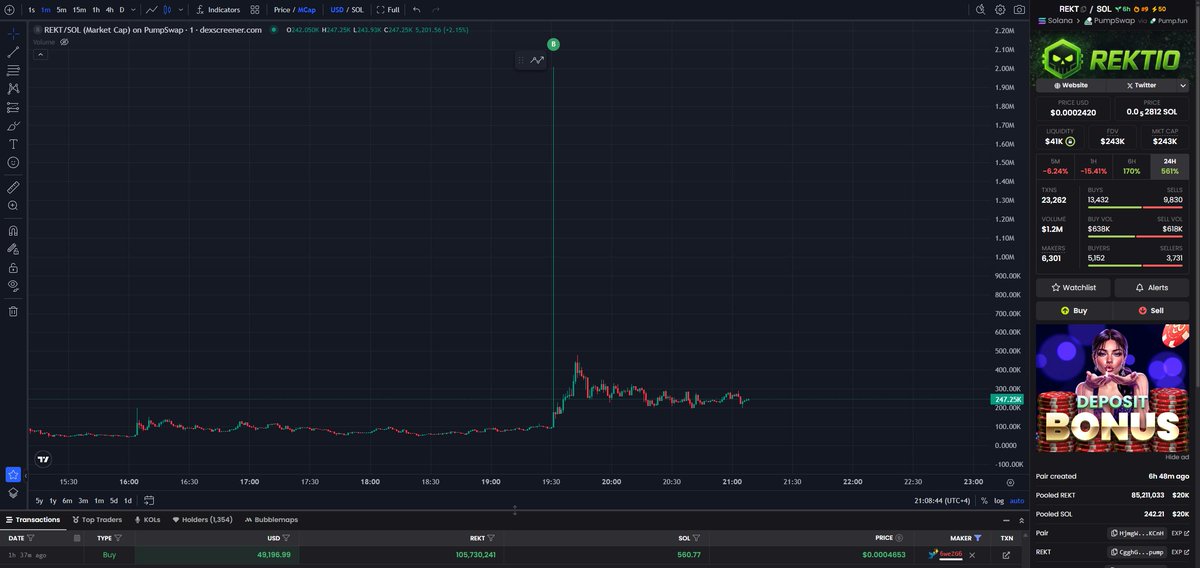
Task: Lock all drawing tools
Action: [x=13, y=267]
